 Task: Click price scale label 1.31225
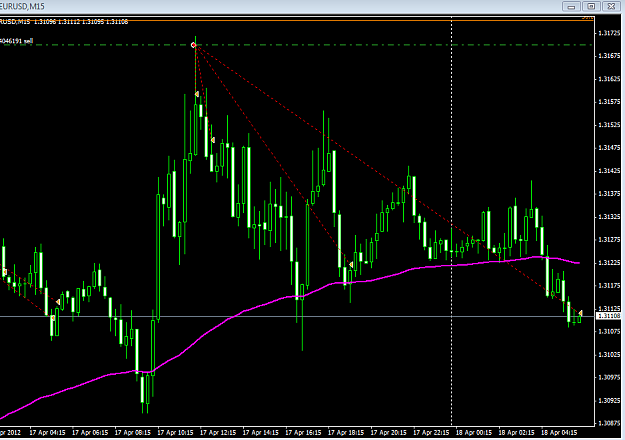[x=609, y=263]
